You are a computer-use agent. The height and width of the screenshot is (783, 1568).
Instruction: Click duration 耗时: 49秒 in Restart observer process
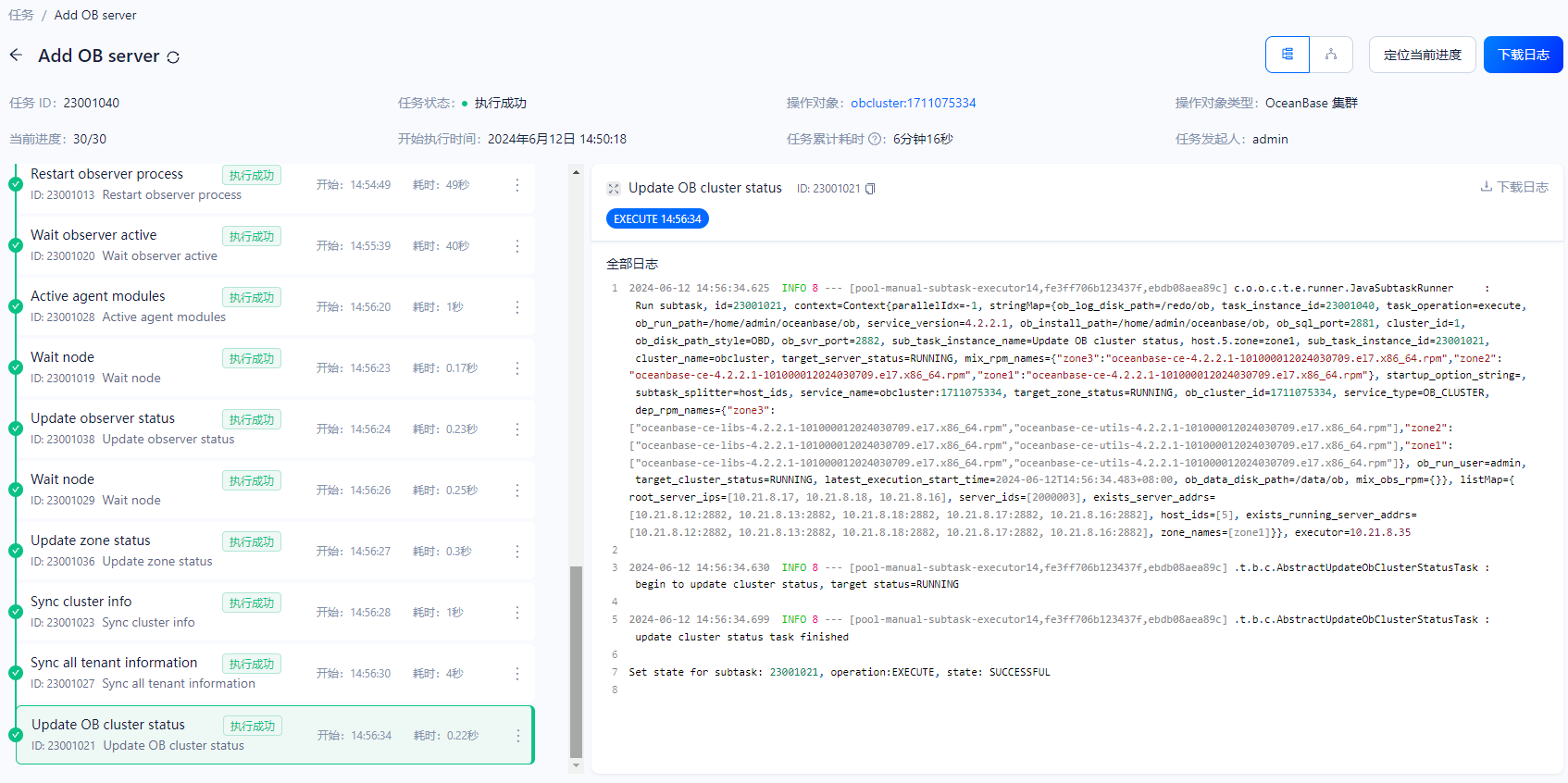tap(441, 185)
